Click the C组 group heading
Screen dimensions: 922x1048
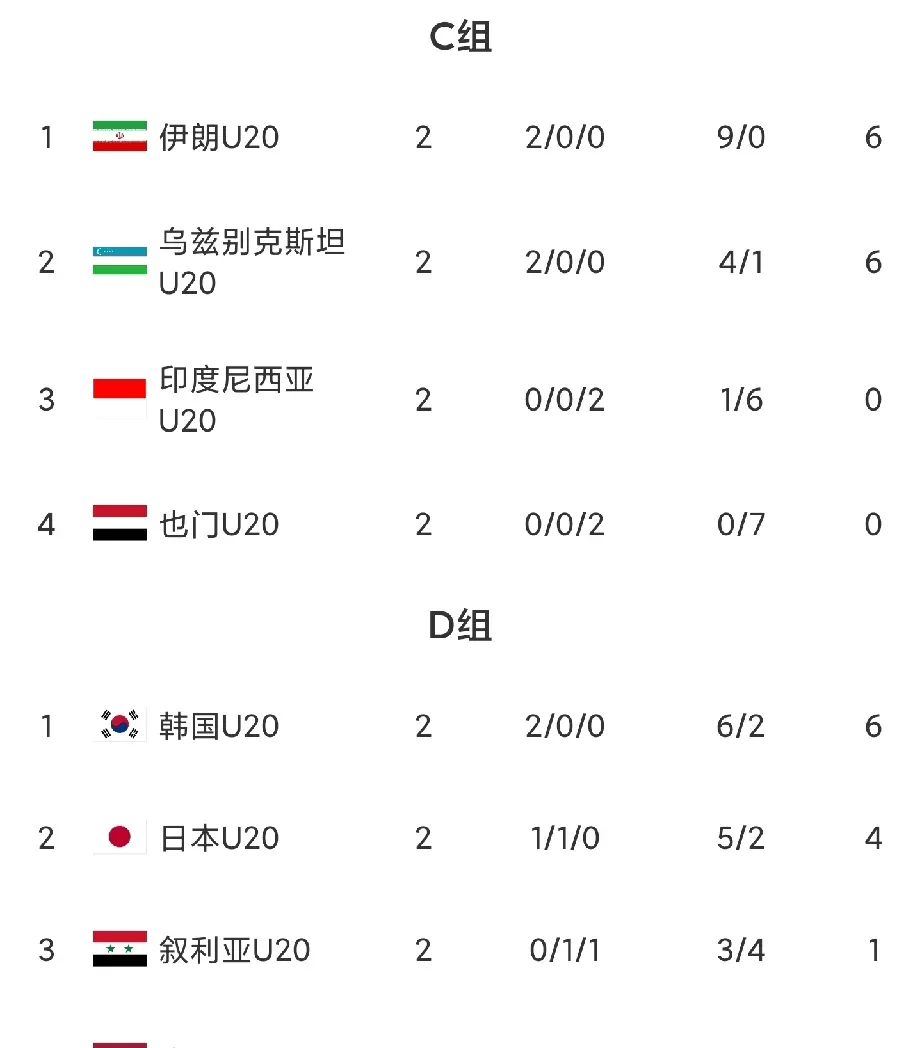click(x=461, y=37)
